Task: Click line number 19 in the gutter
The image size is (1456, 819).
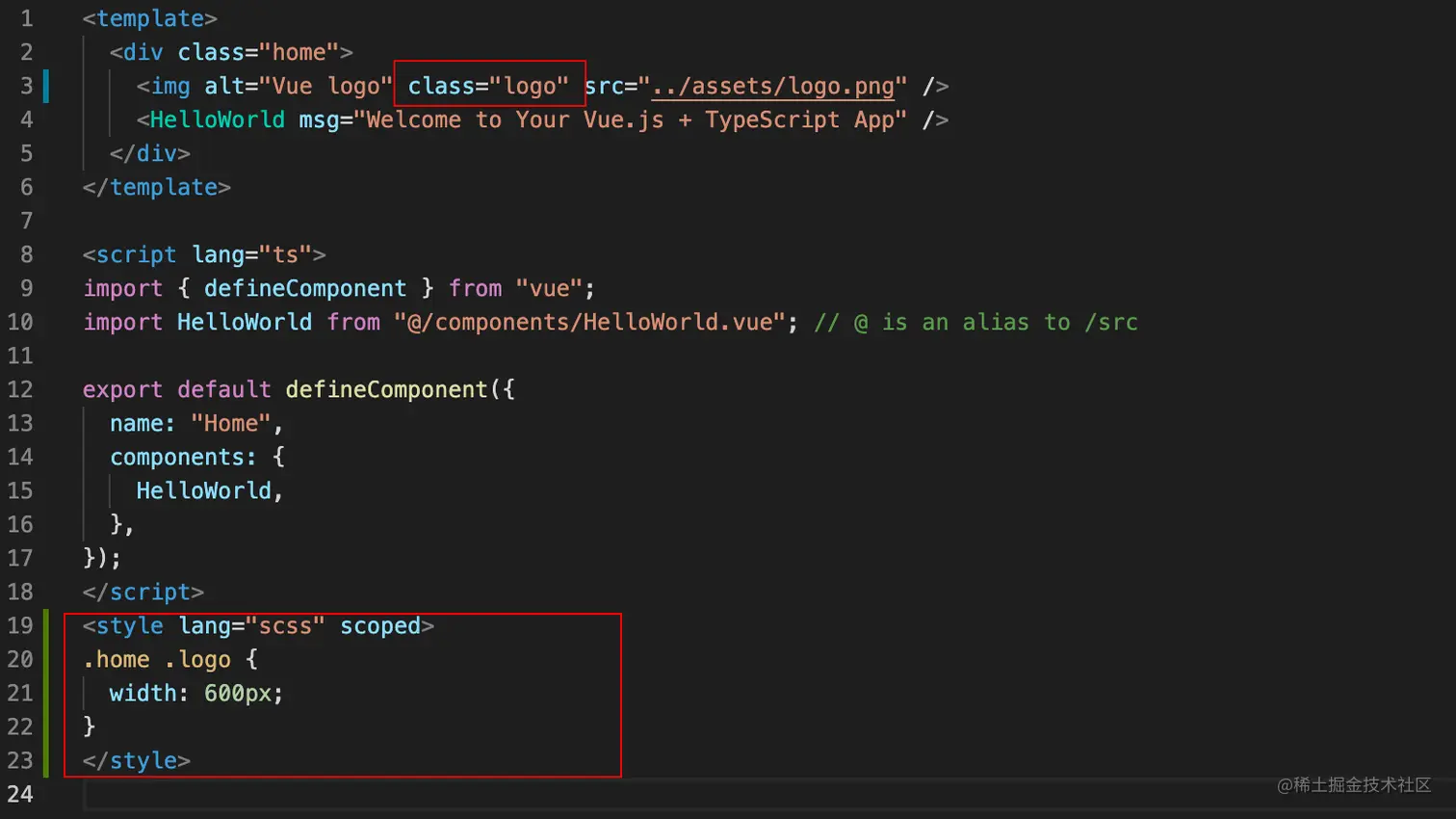Action: [20, 625]
